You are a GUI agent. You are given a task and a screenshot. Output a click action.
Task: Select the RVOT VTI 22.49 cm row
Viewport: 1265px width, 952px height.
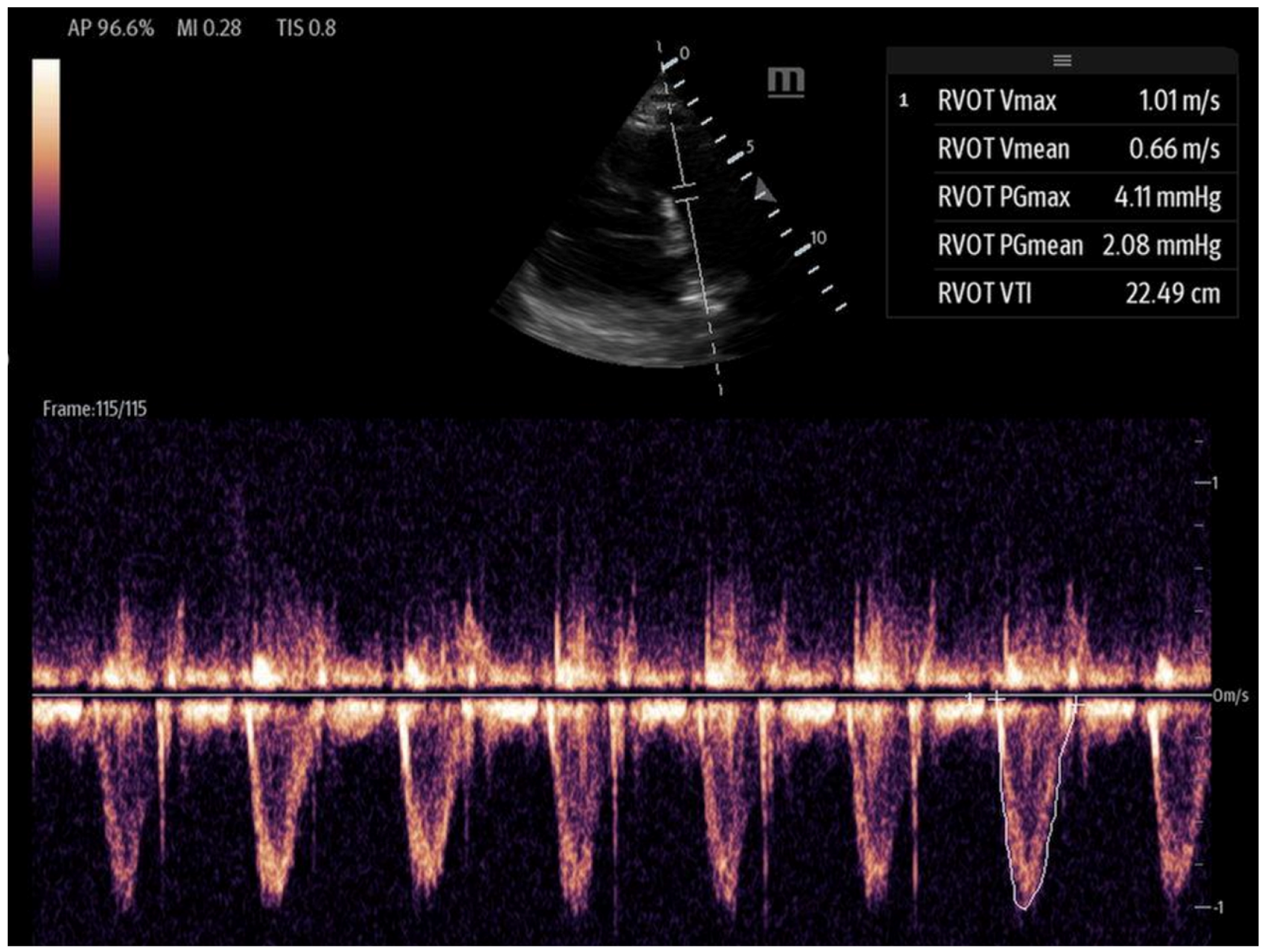click(1078, 293)
